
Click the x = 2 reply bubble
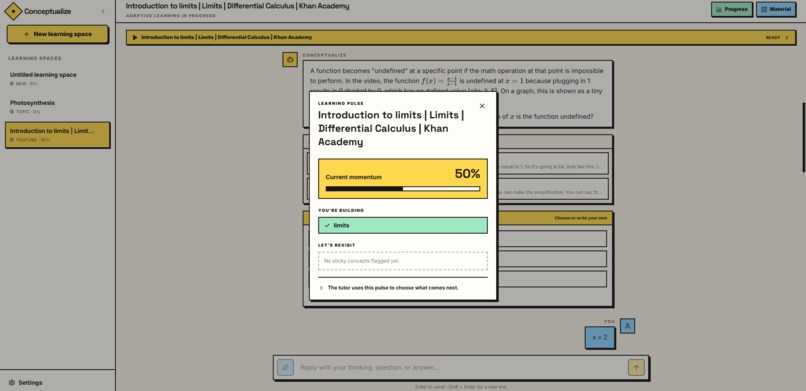[x=600, y=338]
